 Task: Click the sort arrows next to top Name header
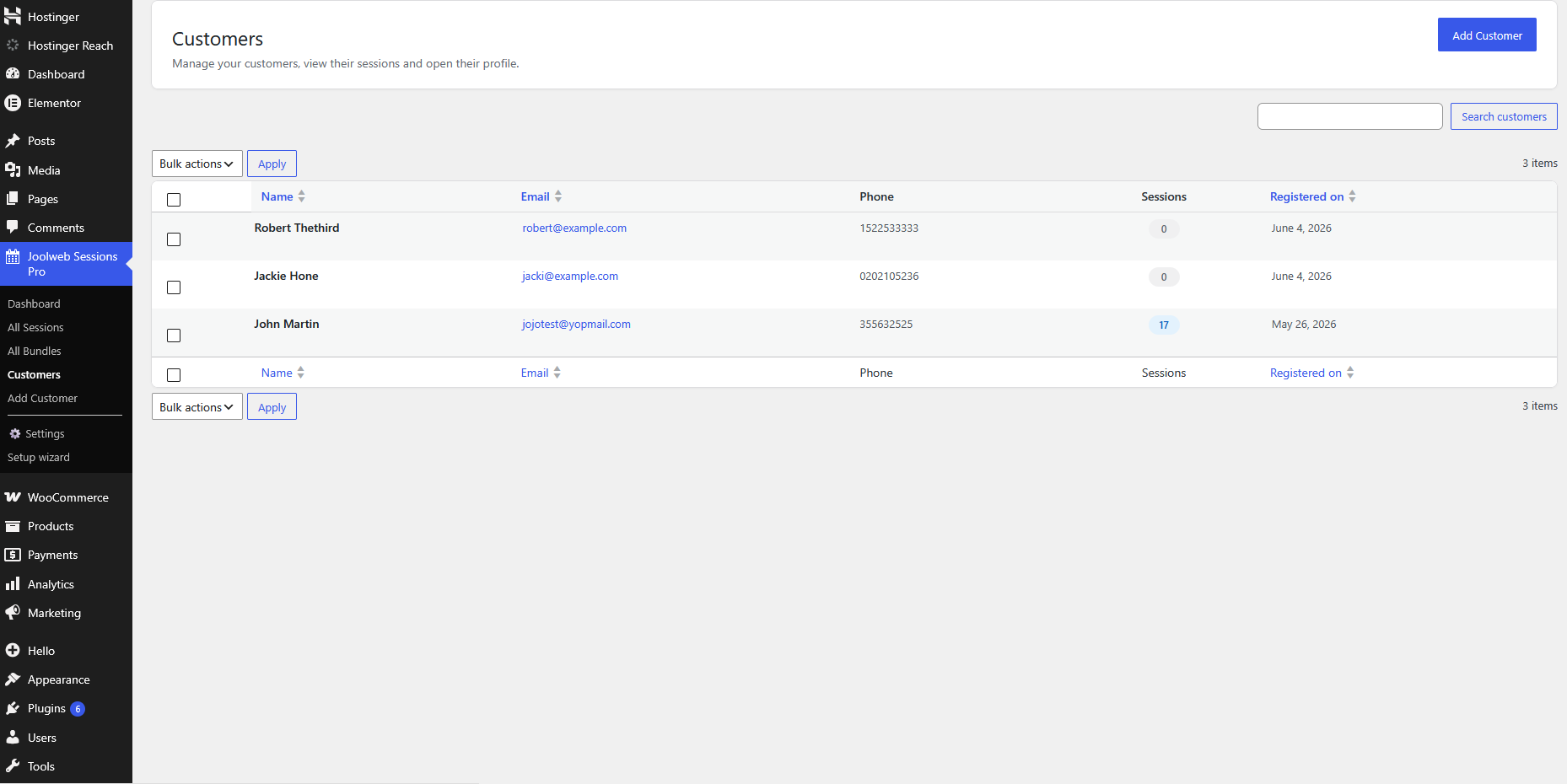pyautogui.click(x=301, y=196)
